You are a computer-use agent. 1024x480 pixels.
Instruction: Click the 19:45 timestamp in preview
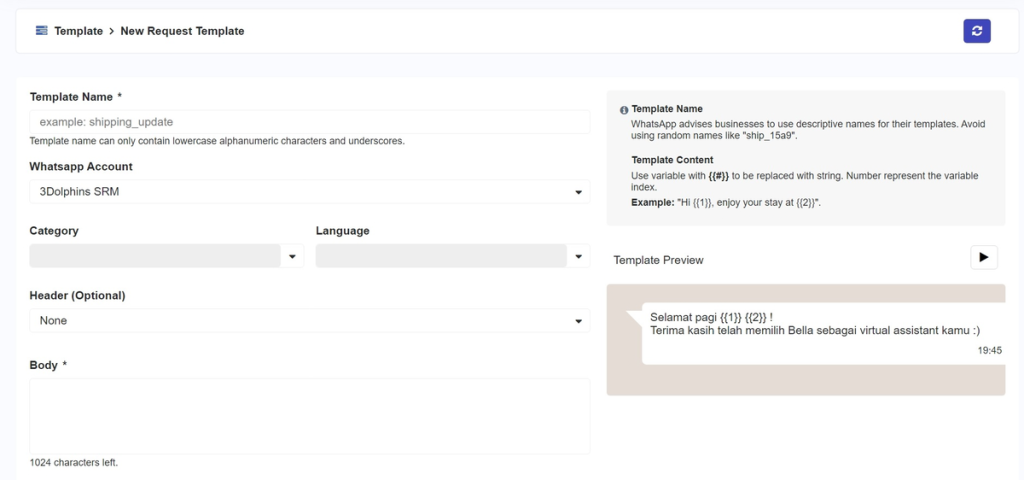click(989, 351)
